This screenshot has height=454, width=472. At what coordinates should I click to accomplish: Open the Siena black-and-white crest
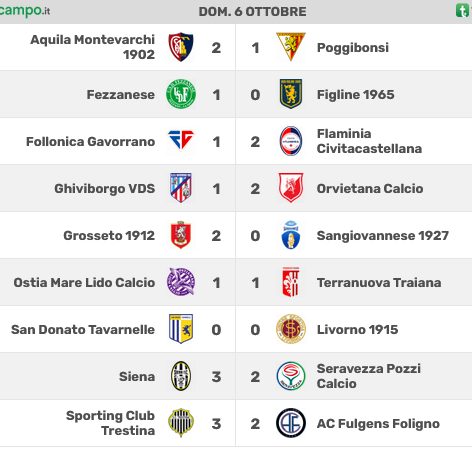point(181,376)
